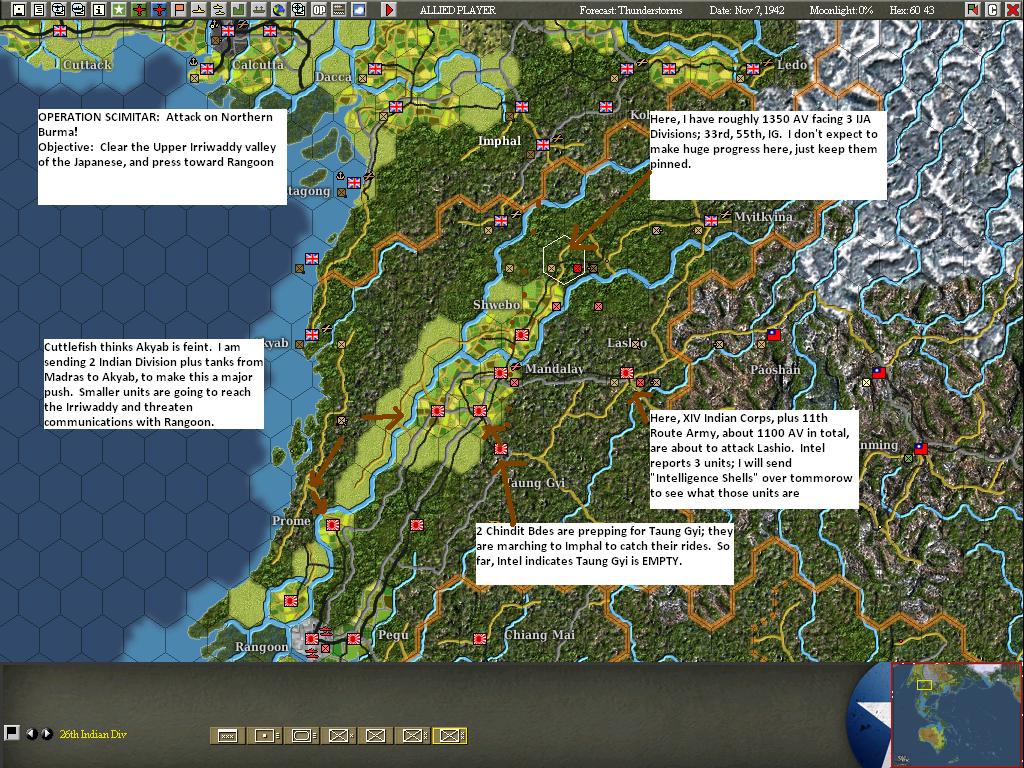Click the red plane on green icon
The image size is (1024, 768).
pyautogui.click(x=139, y=9)
